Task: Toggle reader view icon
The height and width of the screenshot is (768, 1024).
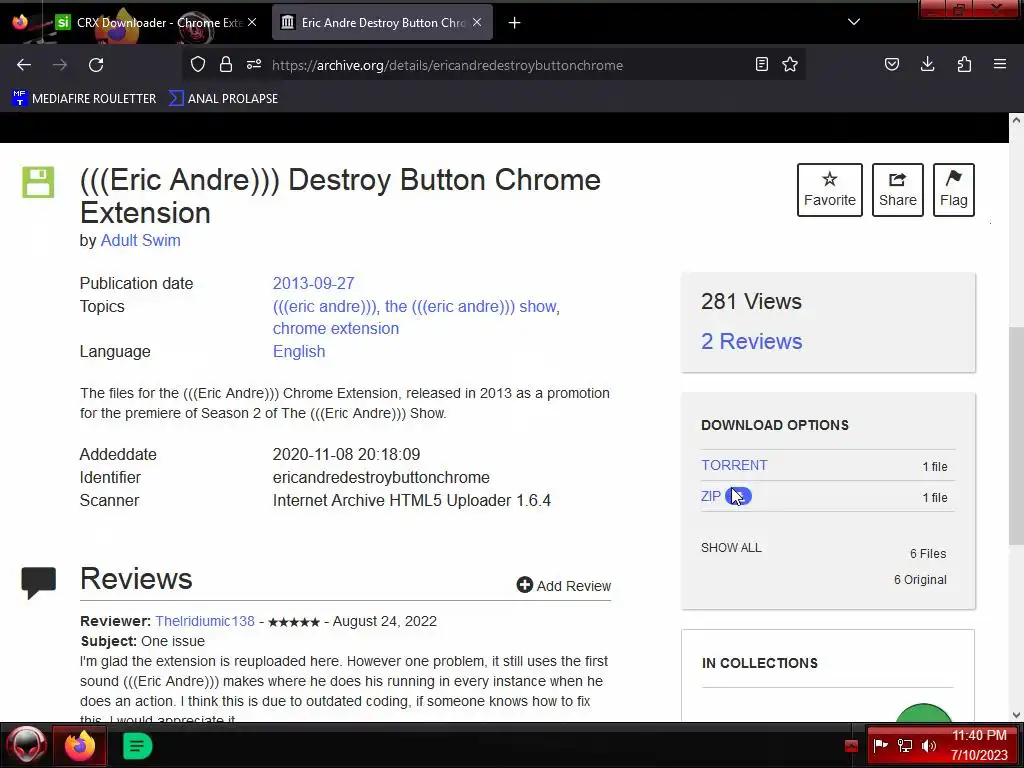Action: (761, 65)
